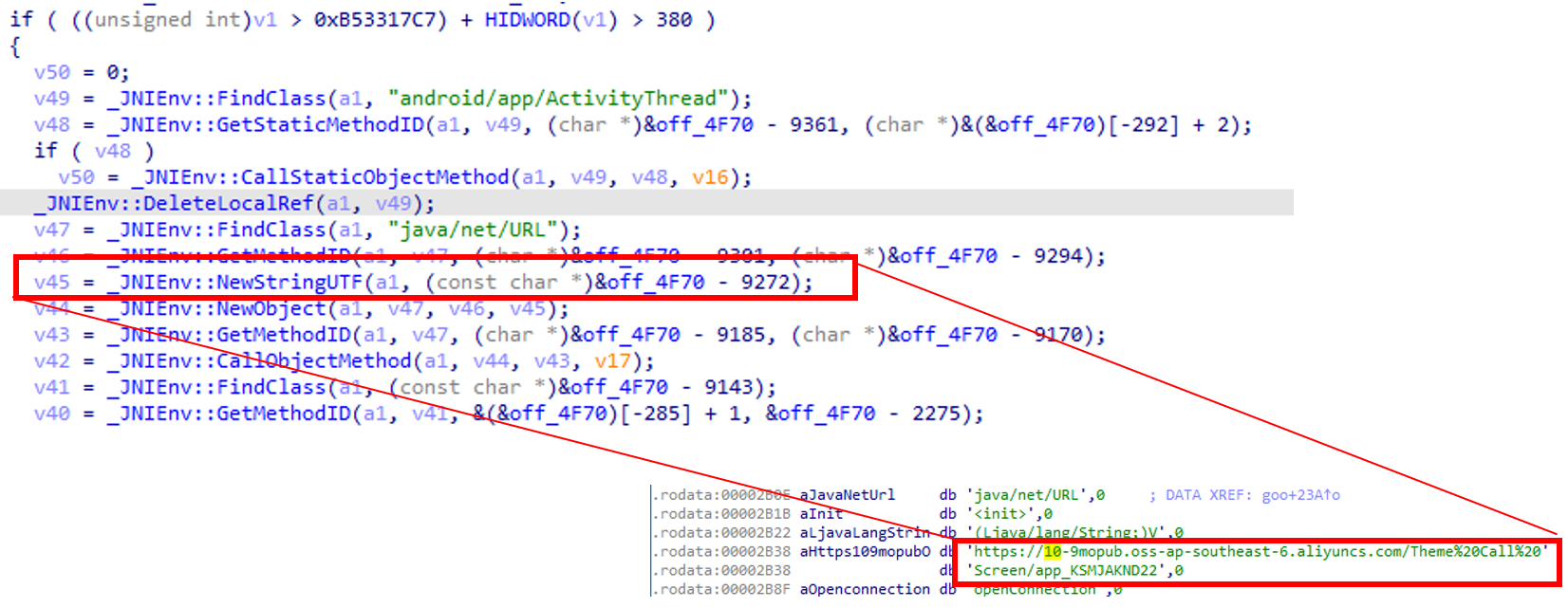Select the aInit rodata label
Screen dimensions: 1568x608
821,514
